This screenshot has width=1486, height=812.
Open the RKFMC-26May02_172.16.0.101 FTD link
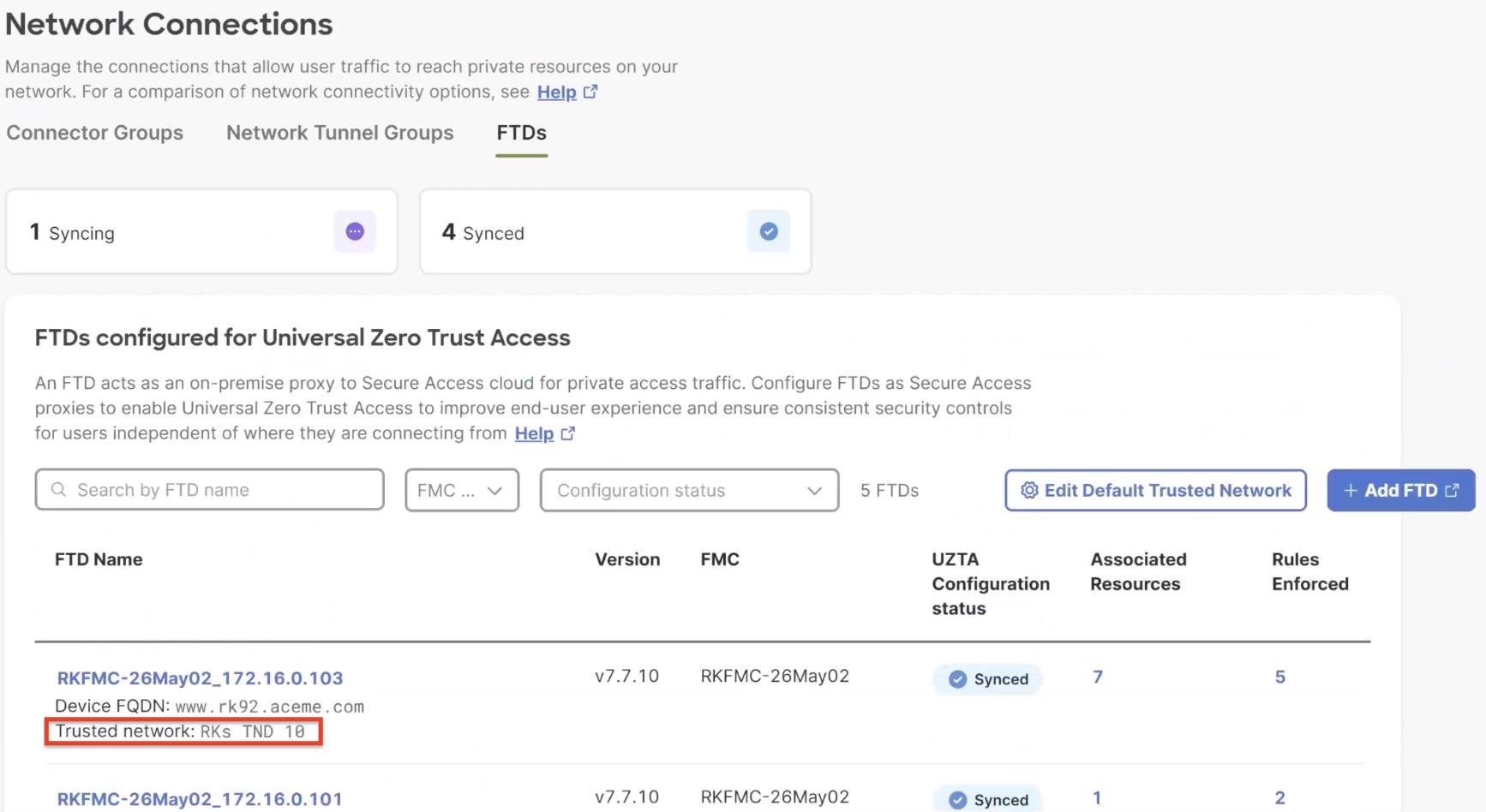click(x=200, y=798)
